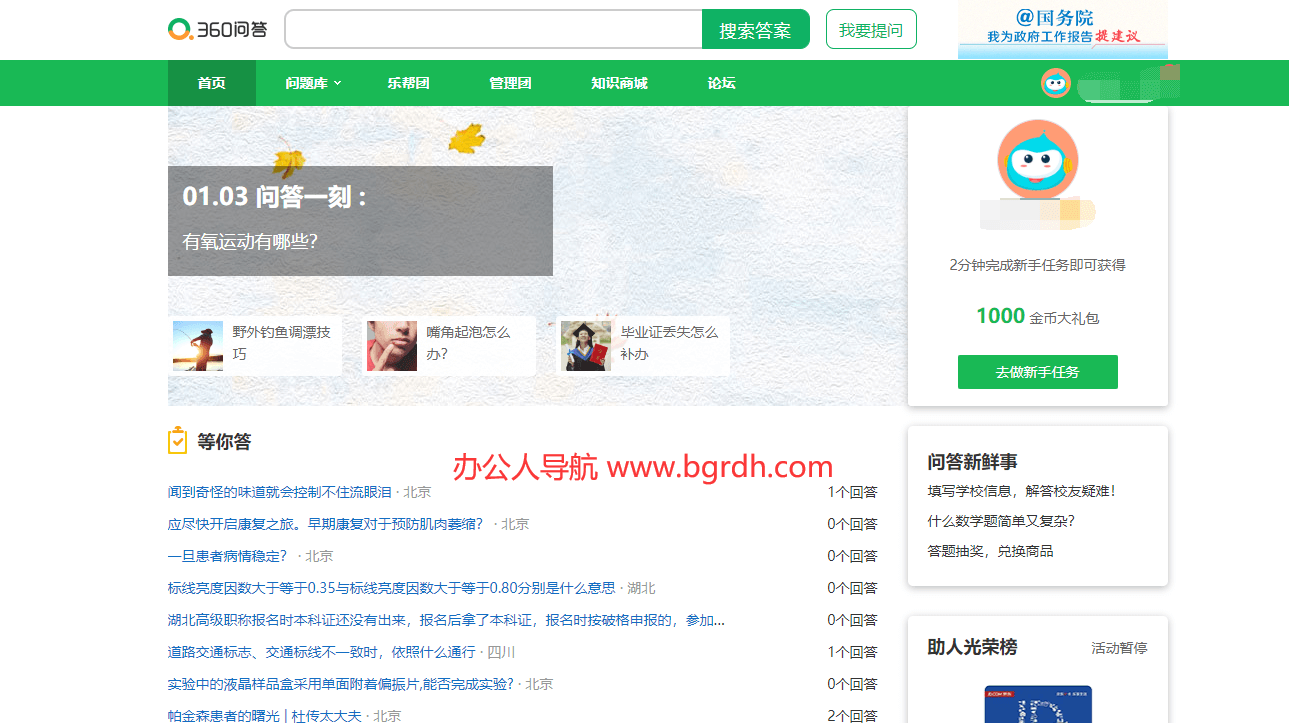The height and width of the screenshot is (723, 1289).
Task: Visit the 论坛 section
Action: point(721,83)
